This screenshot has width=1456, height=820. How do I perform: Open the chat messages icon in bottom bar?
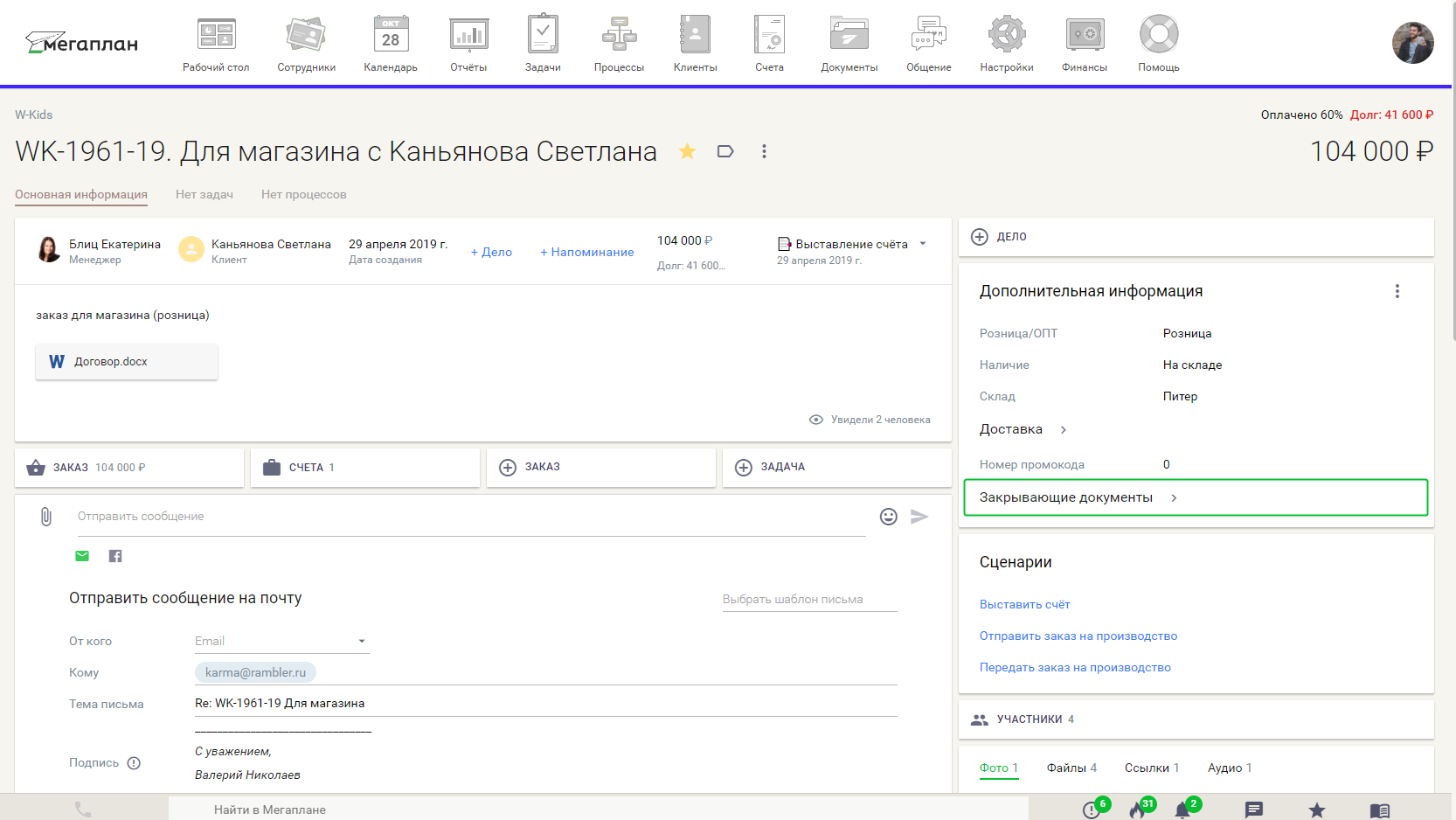1254,810
